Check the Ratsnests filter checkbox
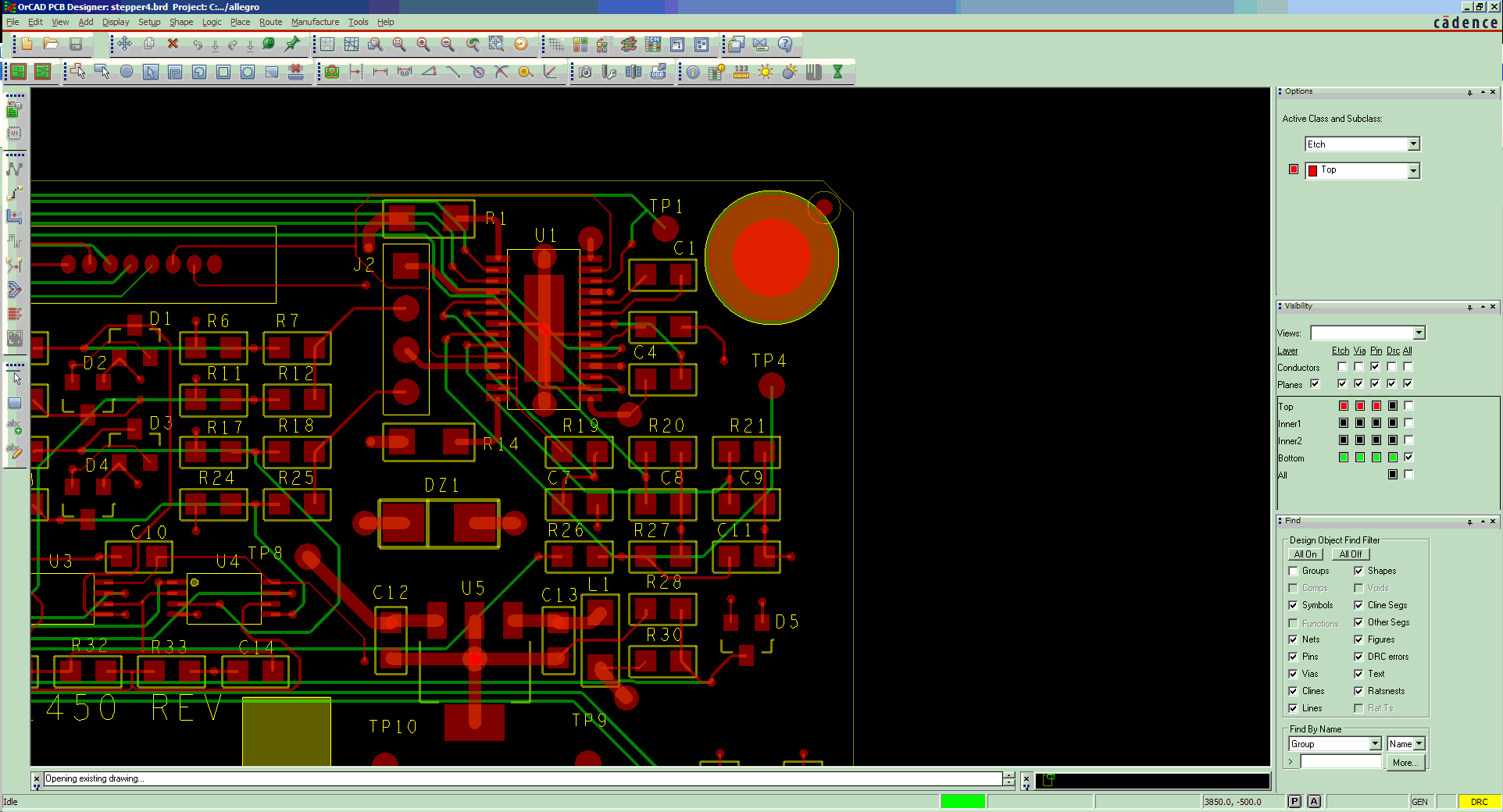 click(1358, 691)
